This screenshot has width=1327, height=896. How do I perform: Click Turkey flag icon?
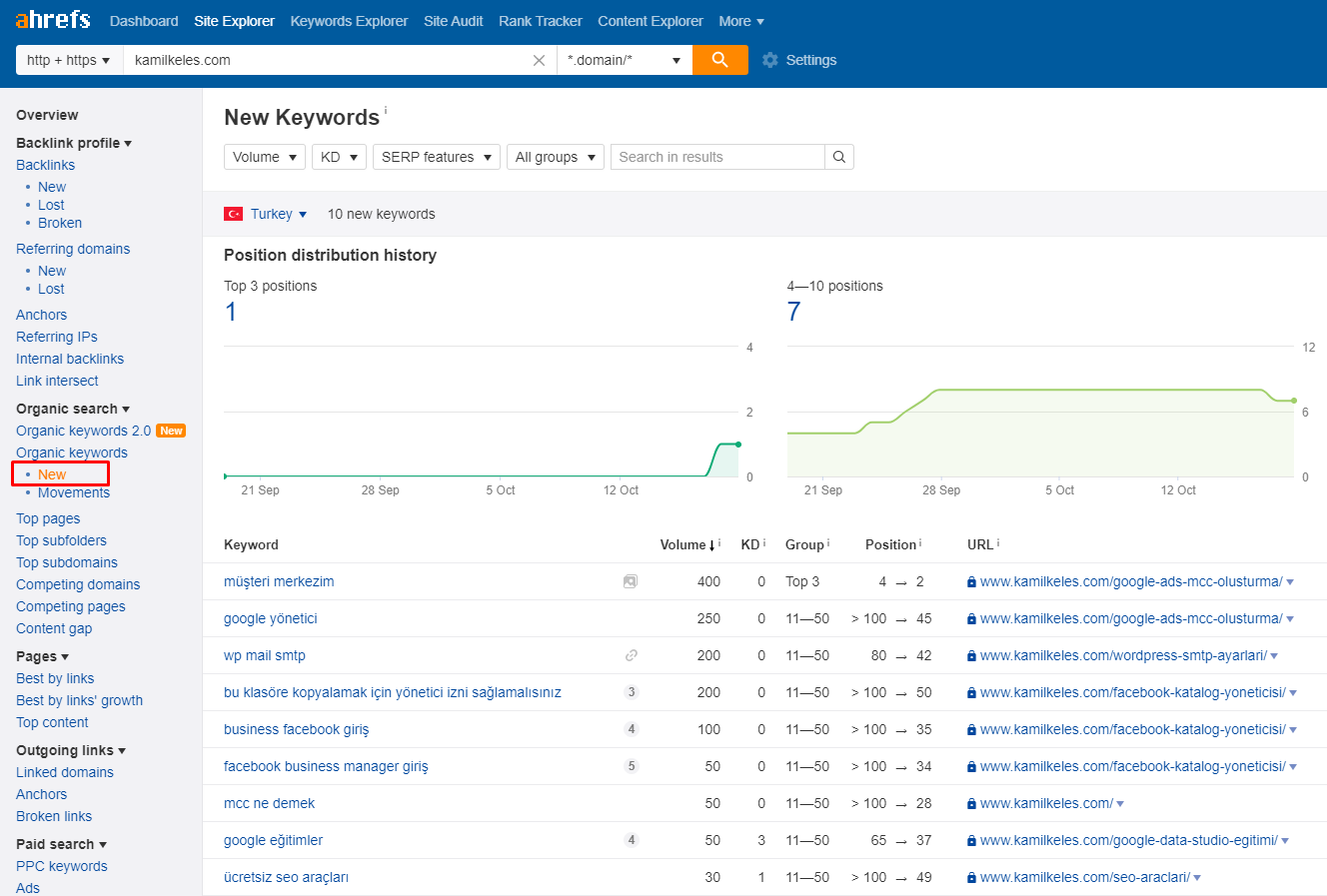pyautogui.click(x=234, y=214)
